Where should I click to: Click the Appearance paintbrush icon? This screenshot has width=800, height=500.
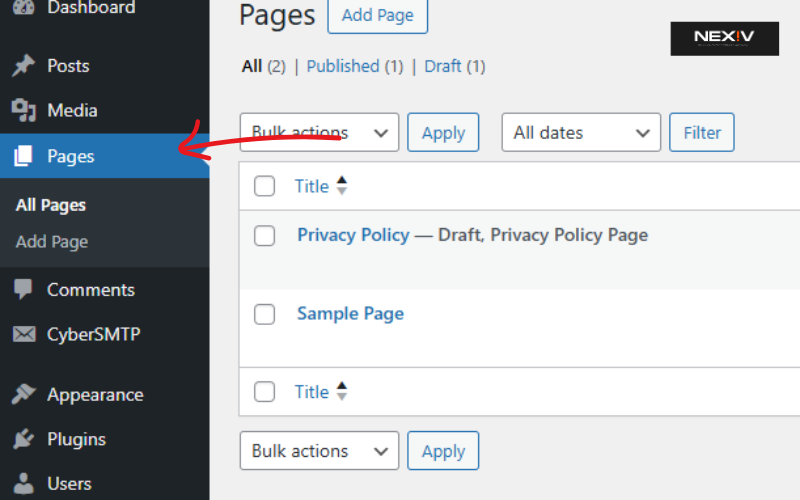click(23, 395)
